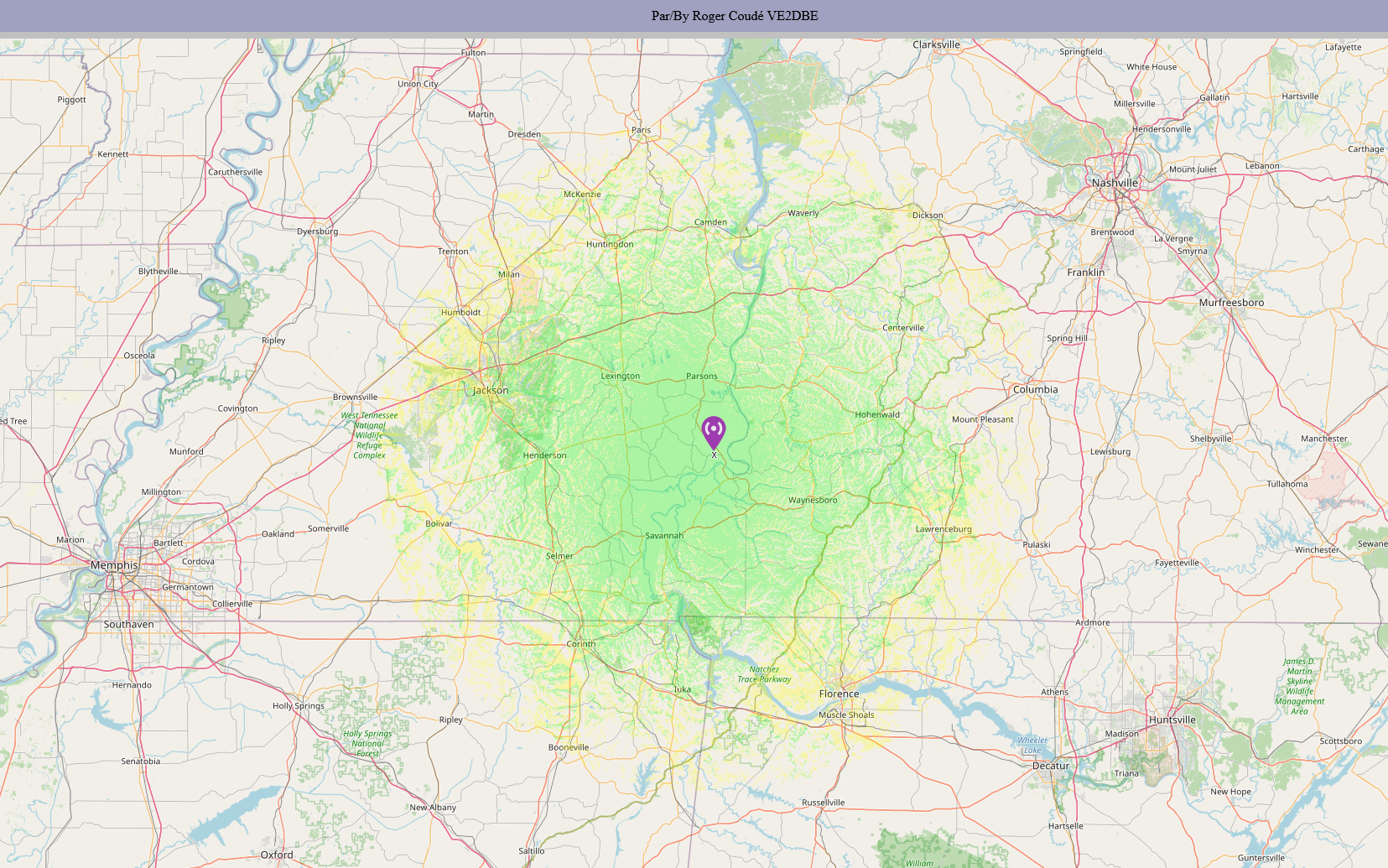
Task: Select the Florence city label
Action: point(839,694)
